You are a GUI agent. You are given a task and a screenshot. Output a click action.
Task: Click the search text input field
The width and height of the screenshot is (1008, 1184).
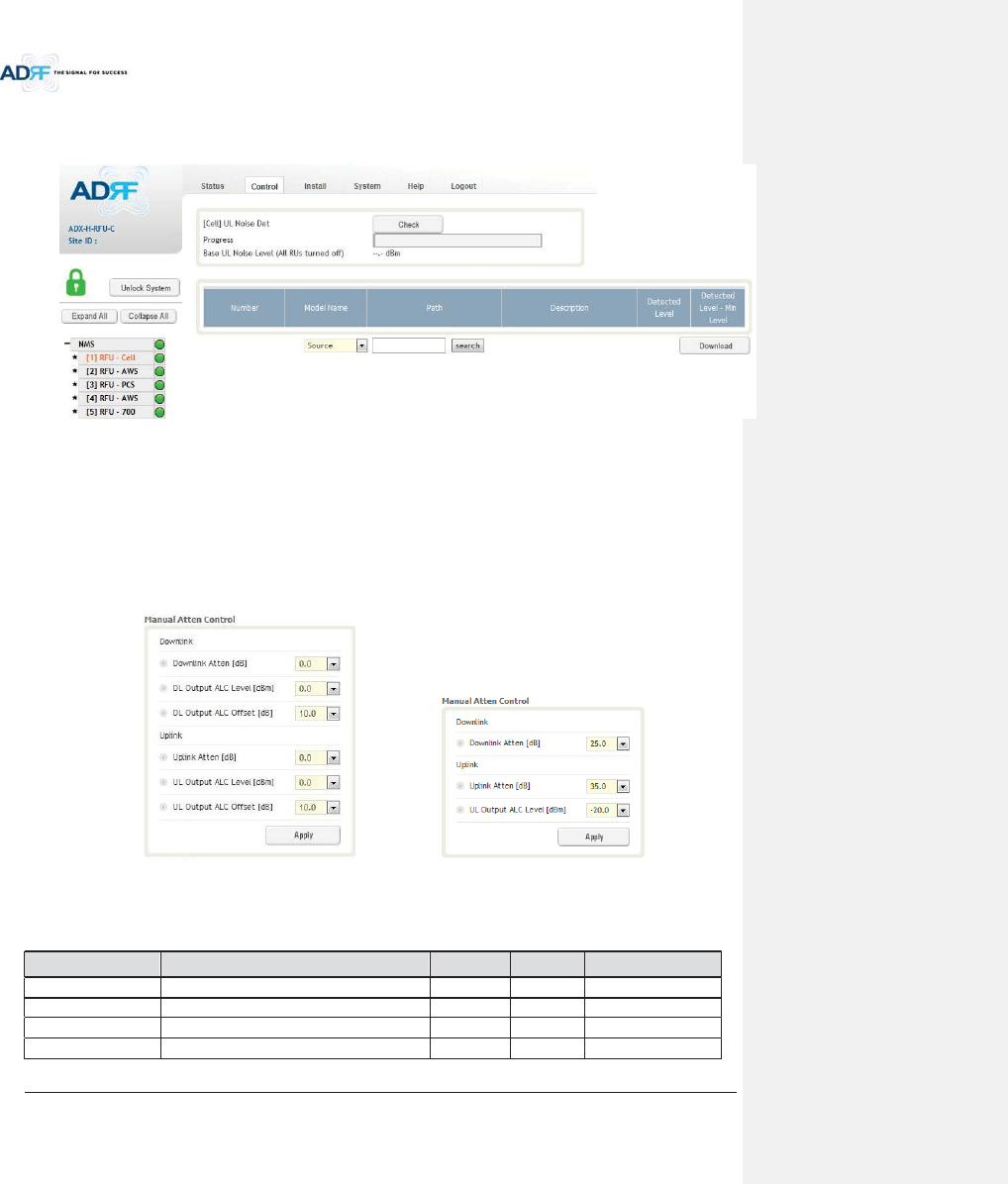[409, 345]
